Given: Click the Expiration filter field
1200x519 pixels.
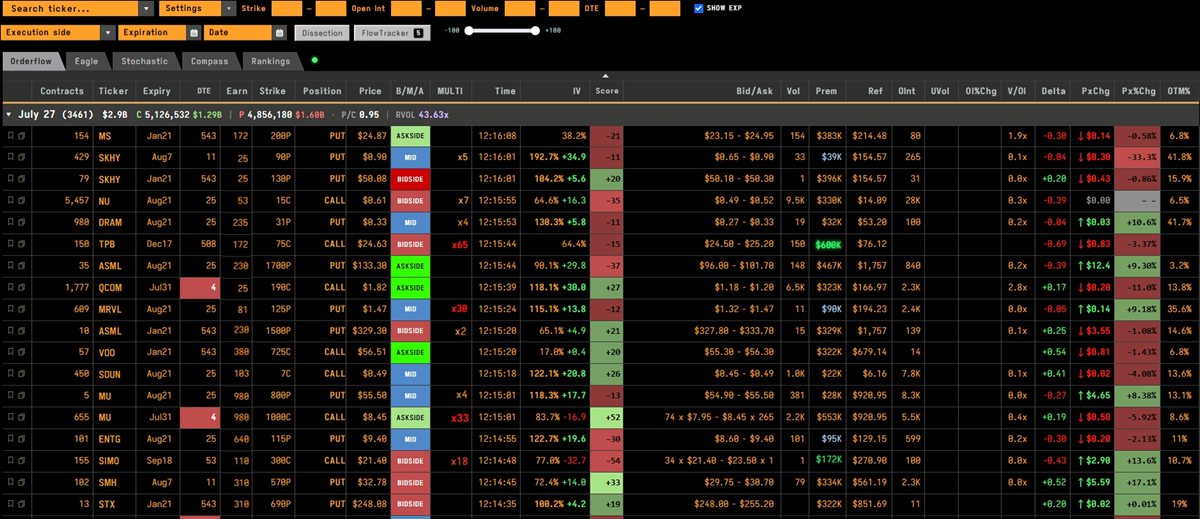Looking at the screenshot, I should pyautogui.click(x=152, y=33).
